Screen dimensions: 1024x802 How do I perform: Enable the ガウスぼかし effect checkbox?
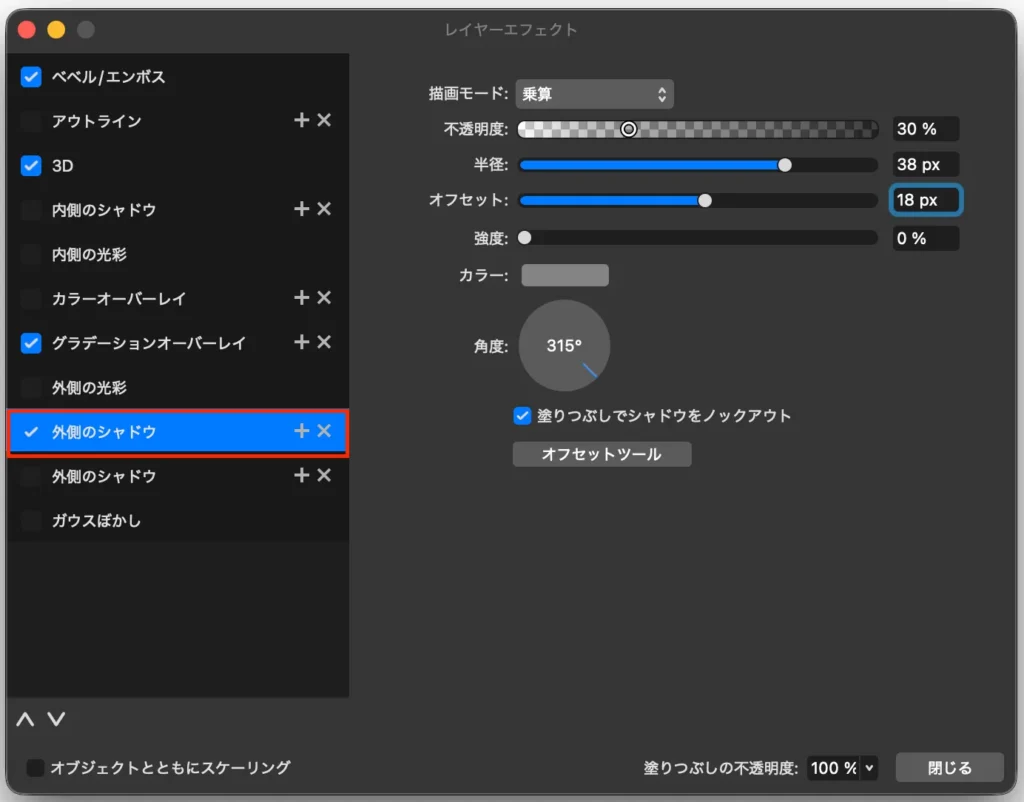point(31,520)
